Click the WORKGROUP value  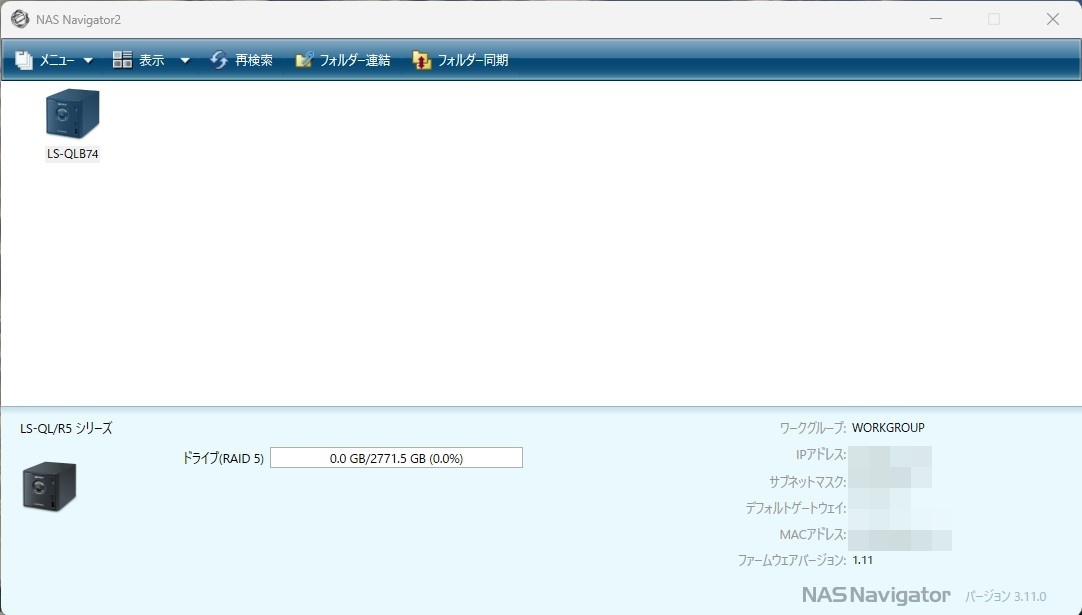tap(888, 428)
